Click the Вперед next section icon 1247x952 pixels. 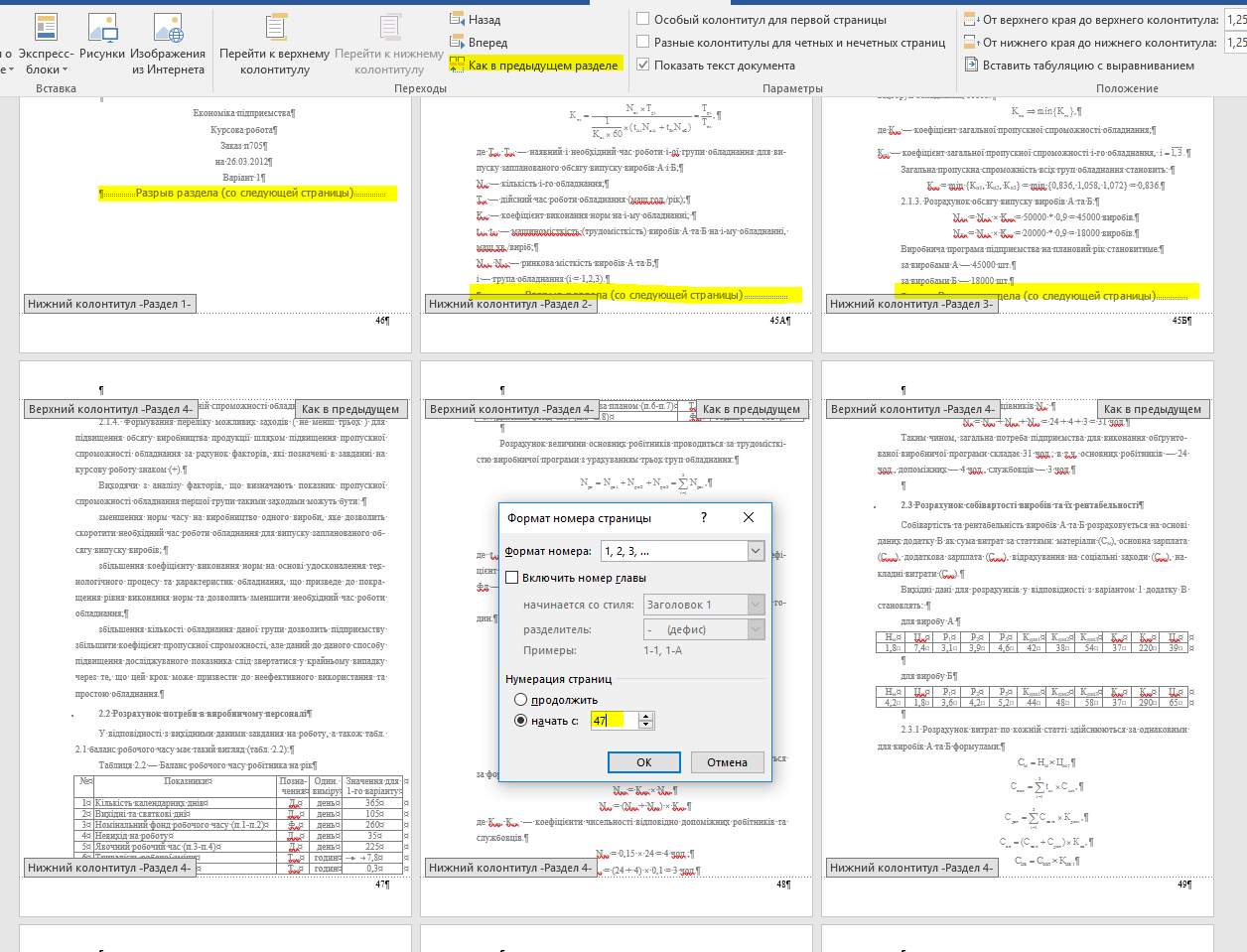click(457, 42)
